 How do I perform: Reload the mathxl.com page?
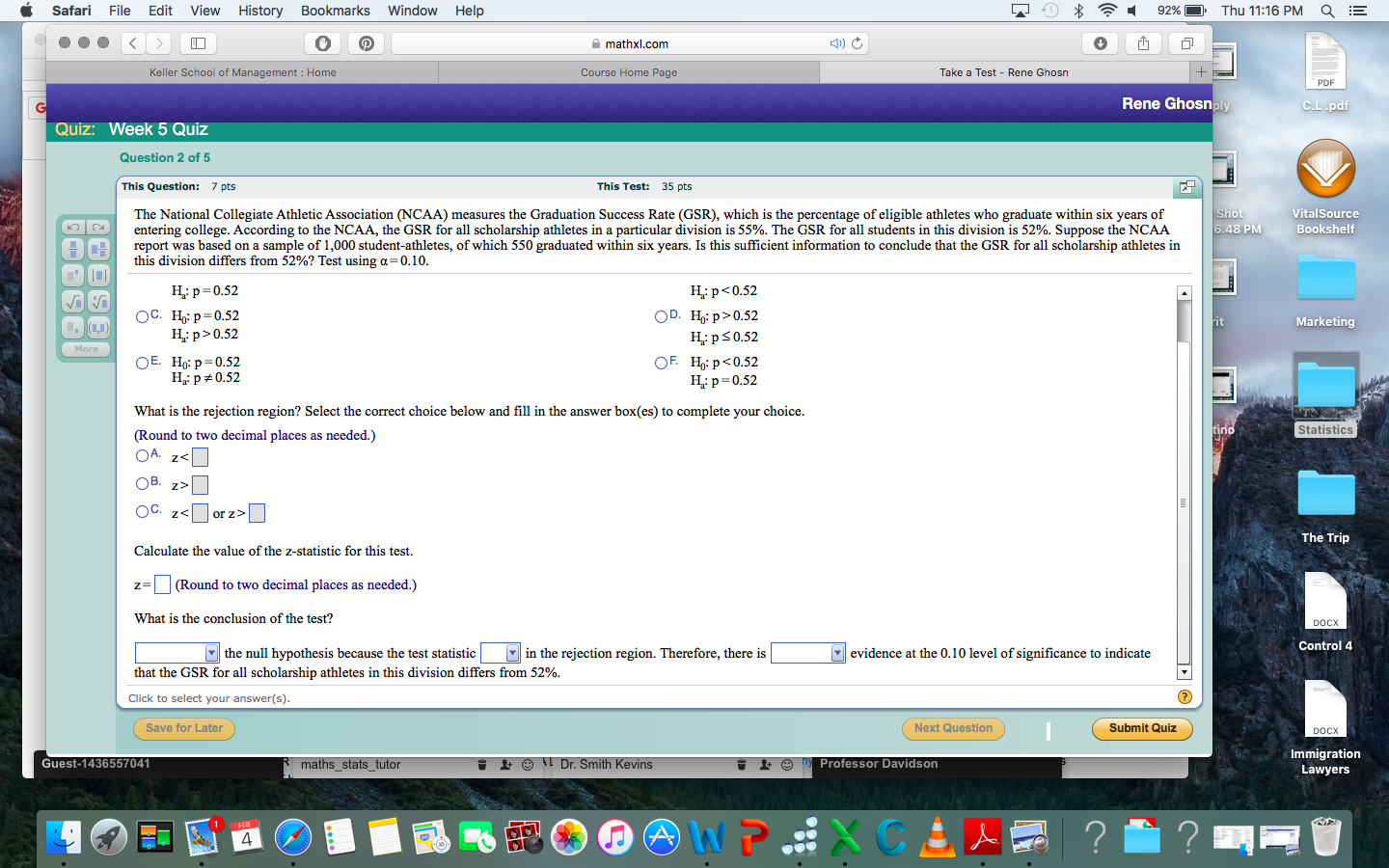click(x=857, y=43)
